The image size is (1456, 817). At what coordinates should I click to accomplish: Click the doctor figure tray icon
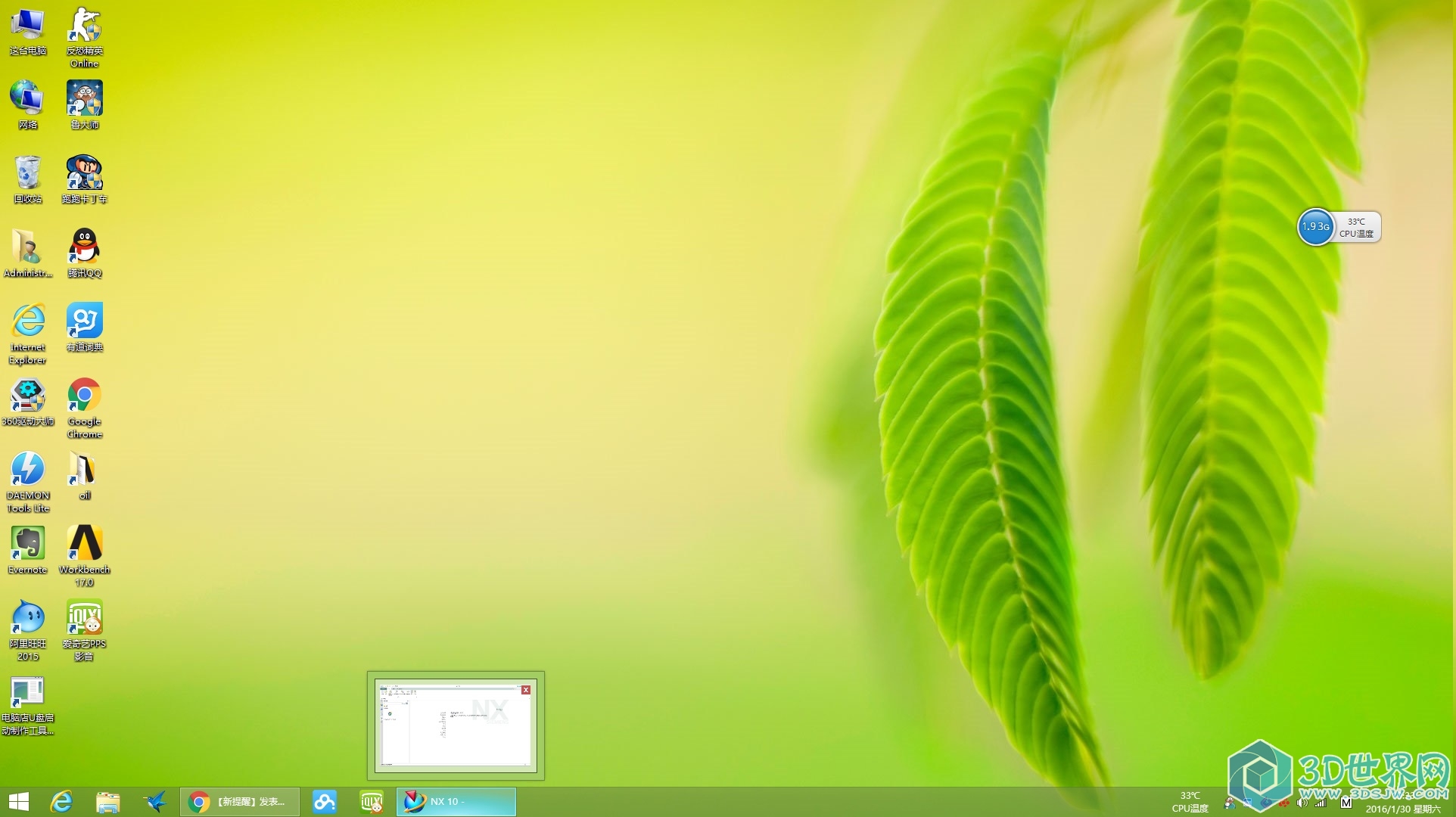pos(1230,803)
